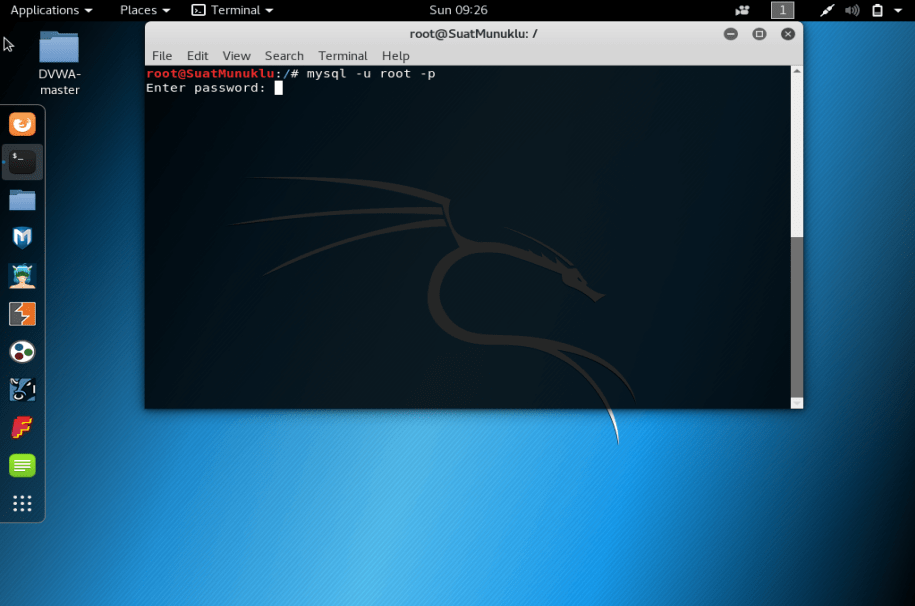
Task: Open Faraday red F icon in dock
Action: click(x=22, y=427)
